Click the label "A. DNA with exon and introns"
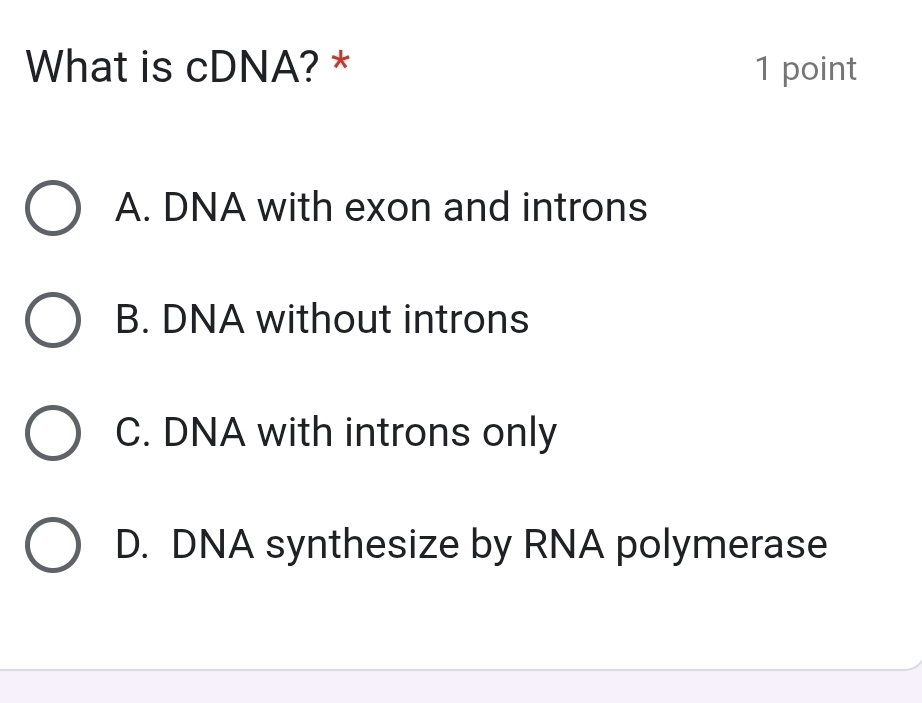The image size is (922, 703). point(381,208)
